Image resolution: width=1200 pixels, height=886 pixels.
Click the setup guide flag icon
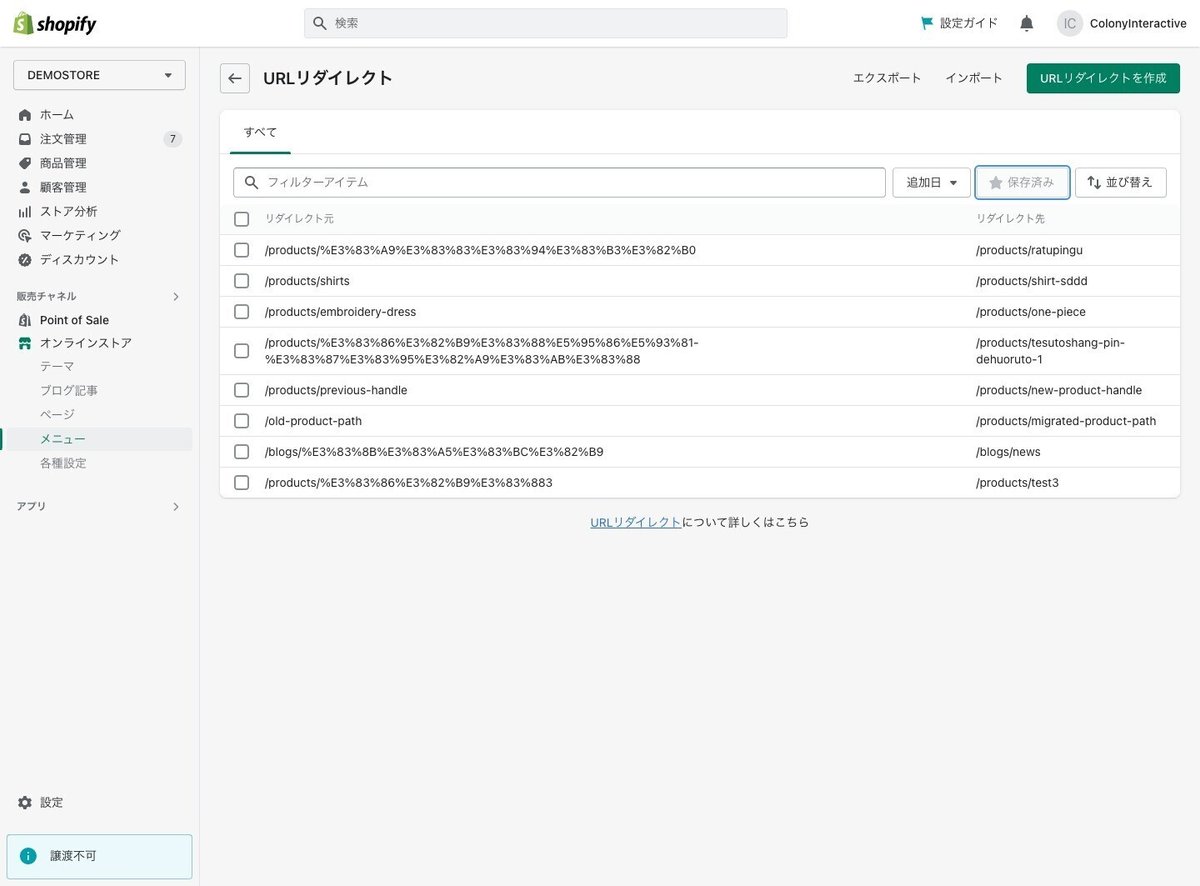coord(927,23)
